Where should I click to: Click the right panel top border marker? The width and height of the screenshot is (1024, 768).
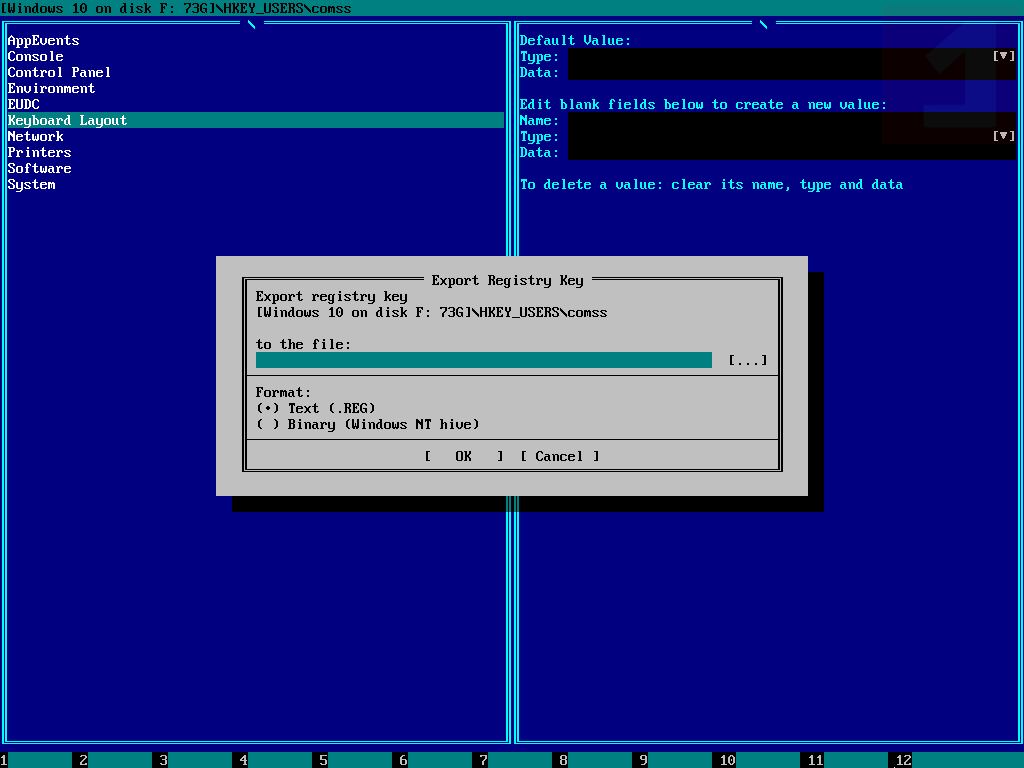tap(763, 24)
